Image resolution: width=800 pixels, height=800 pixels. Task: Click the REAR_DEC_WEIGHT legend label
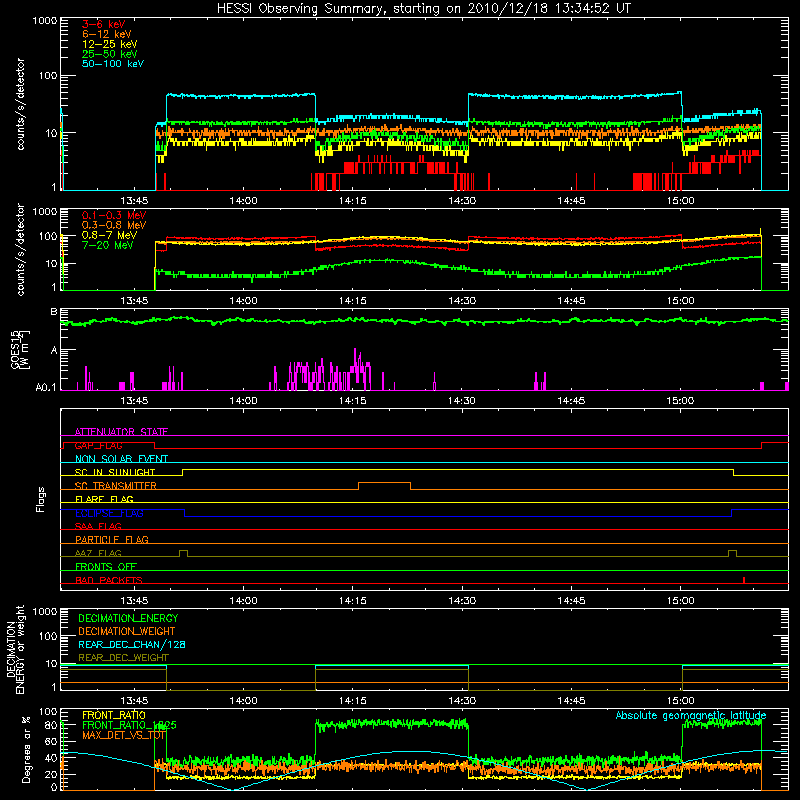[x=123, y=658]
